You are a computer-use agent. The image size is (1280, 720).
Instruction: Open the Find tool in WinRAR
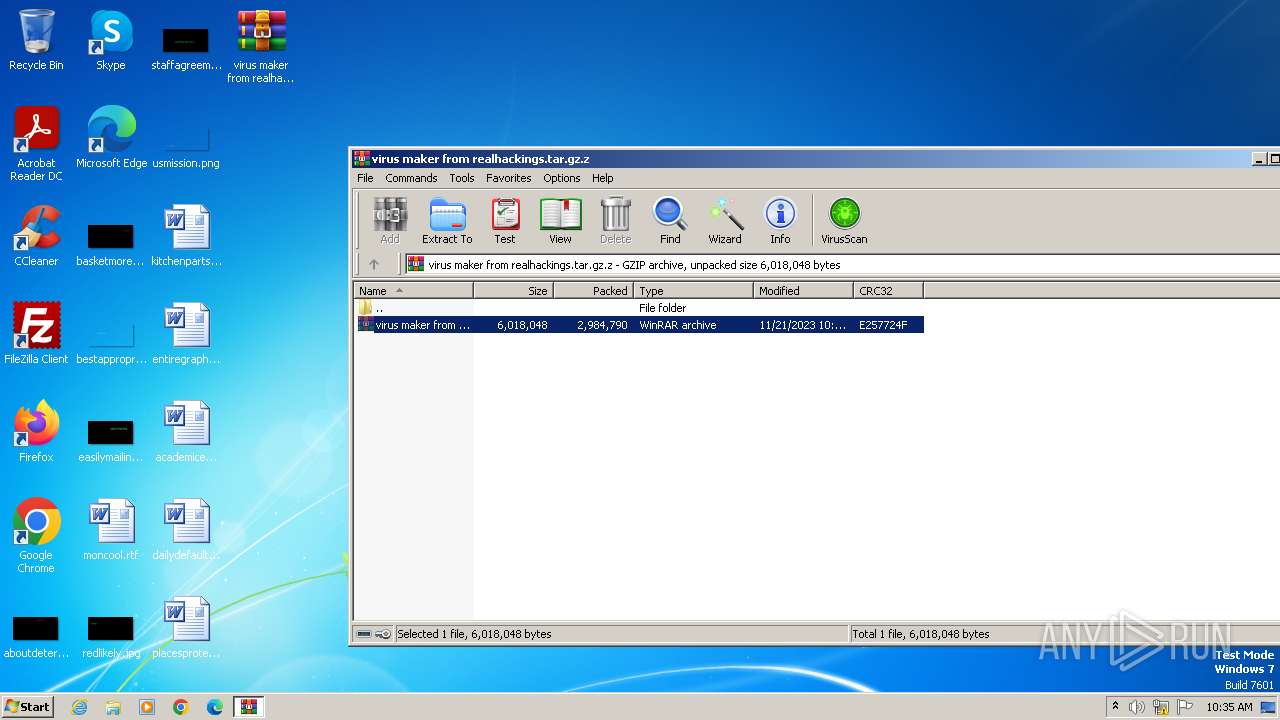point(670,220)
